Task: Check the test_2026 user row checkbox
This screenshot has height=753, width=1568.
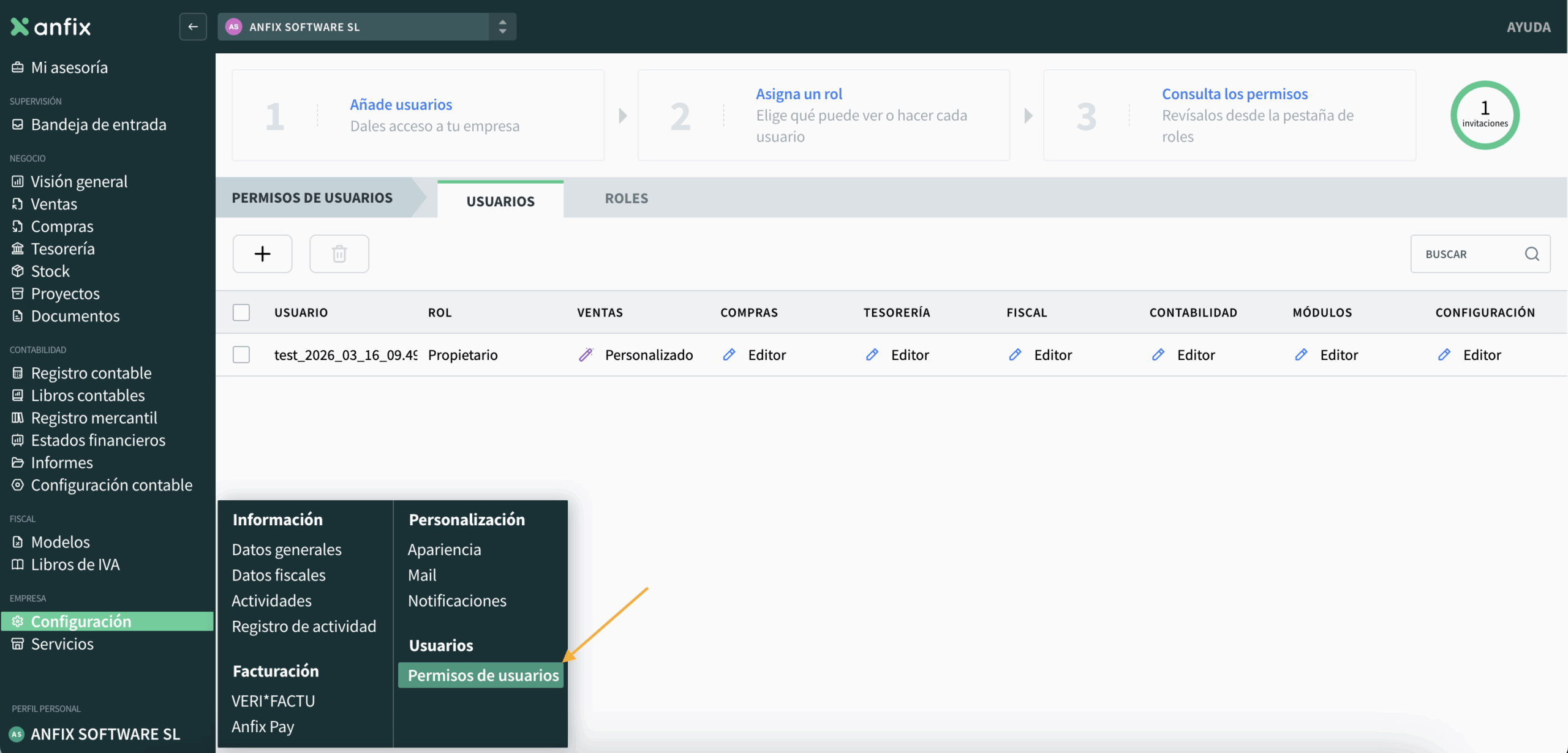Action: pos(241,354)
